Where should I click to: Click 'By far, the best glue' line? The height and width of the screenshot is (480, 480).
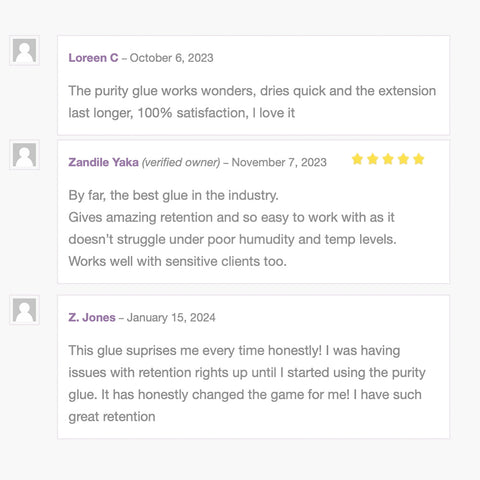(173, 195)
